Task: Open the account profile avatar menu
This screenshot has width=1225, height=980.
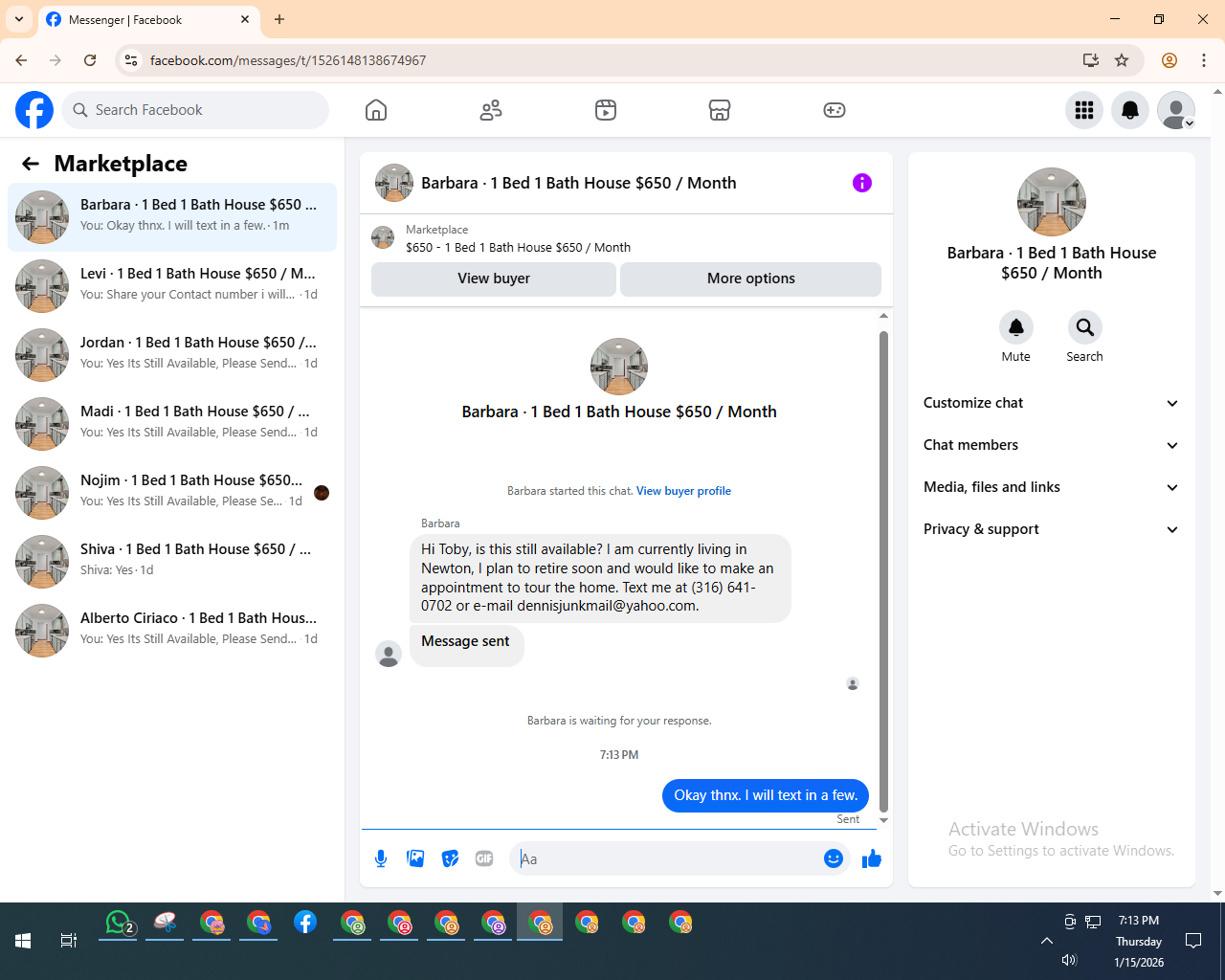Action: tap(1176, 110)
